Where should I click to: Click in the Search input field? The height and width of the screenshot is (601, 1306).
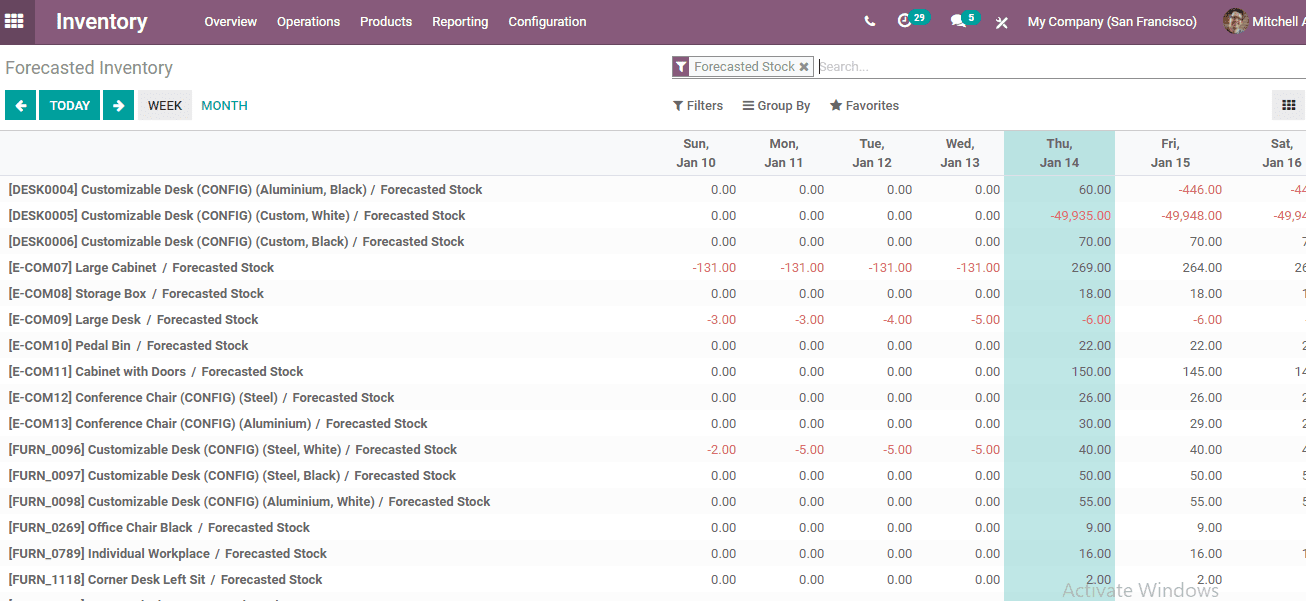coord(1060,67)
